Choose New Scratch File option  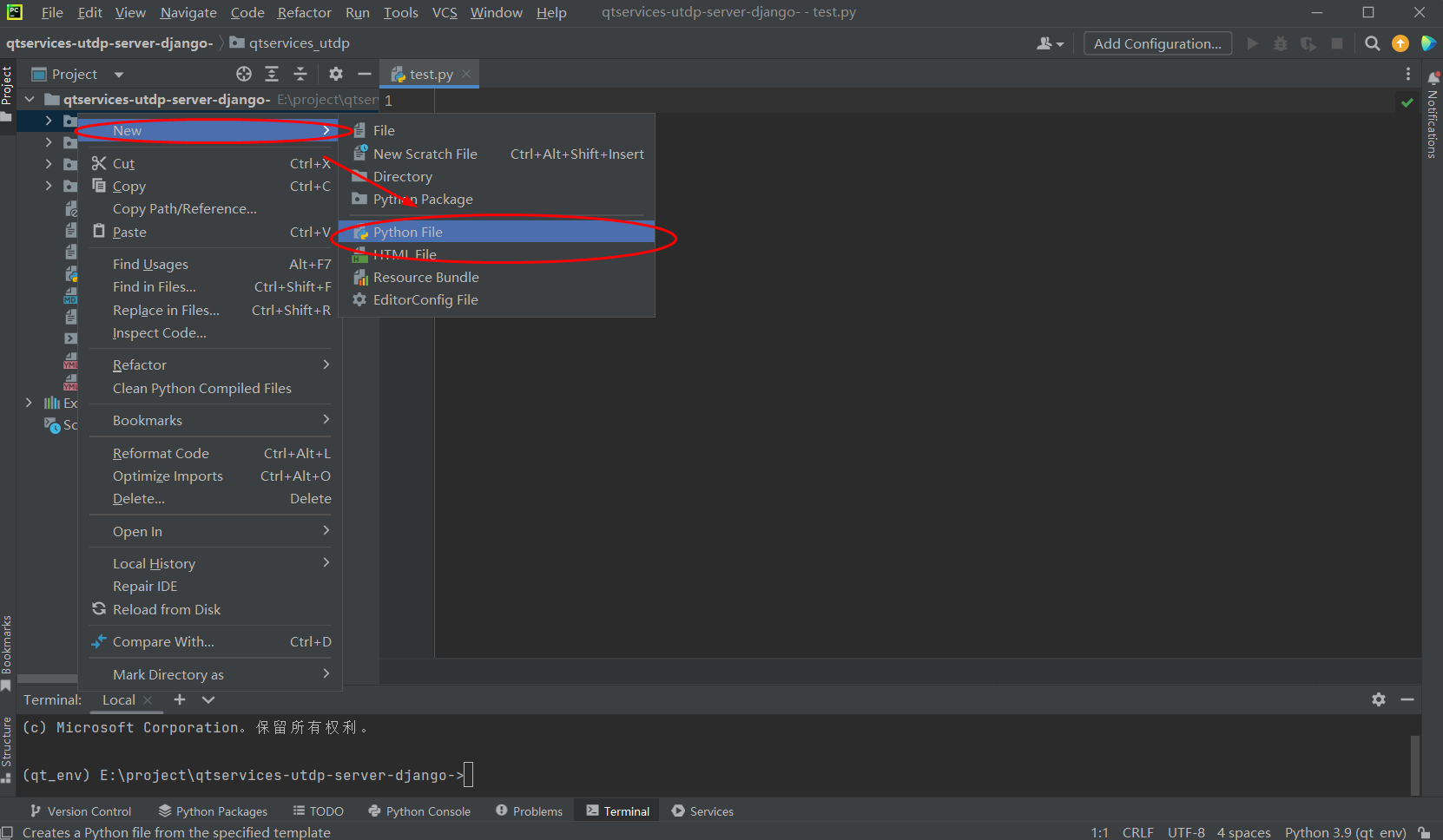click(x=497, y=154)
